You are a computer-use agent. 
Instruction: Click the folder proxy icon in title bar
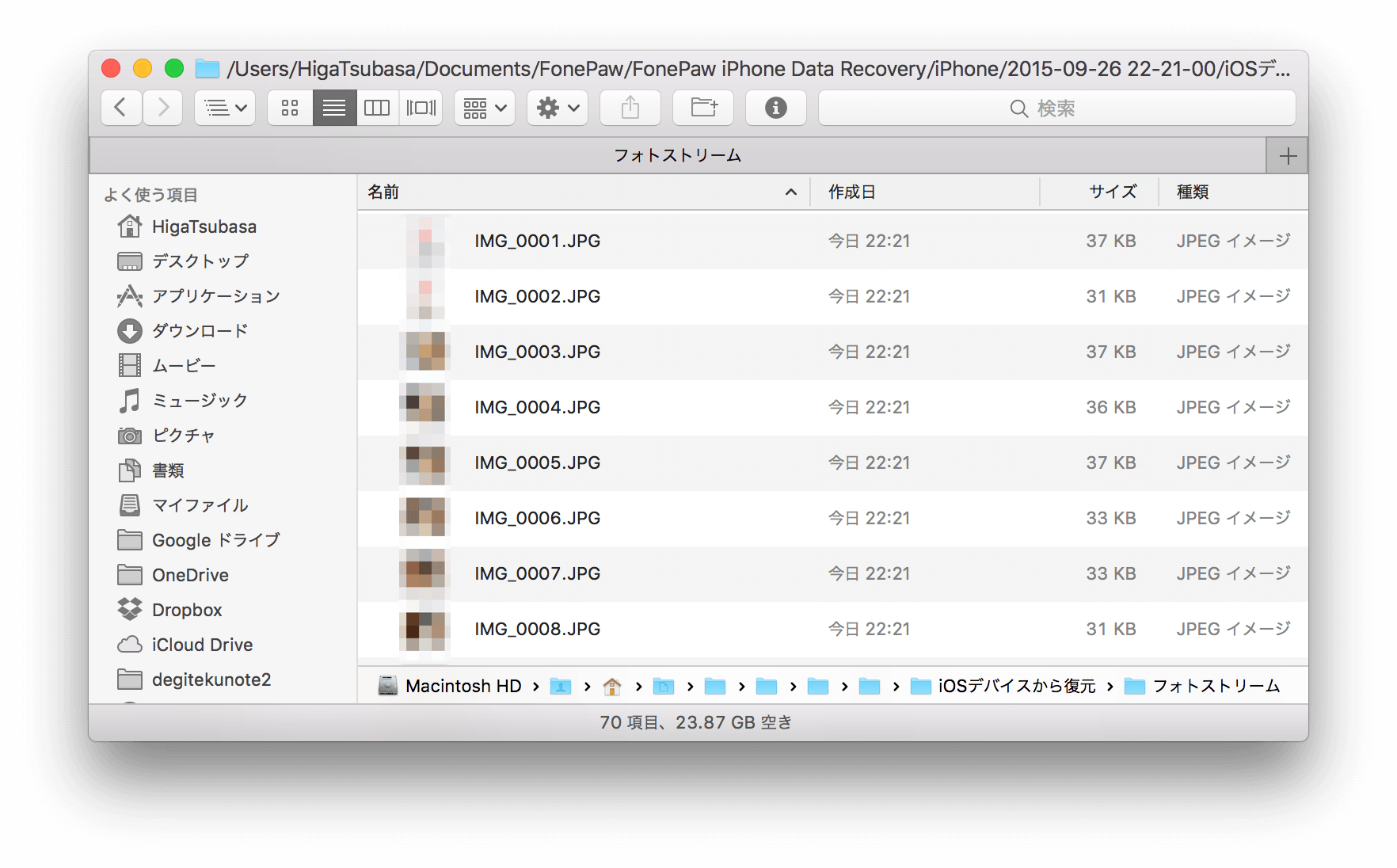click(x=207, y=69)
